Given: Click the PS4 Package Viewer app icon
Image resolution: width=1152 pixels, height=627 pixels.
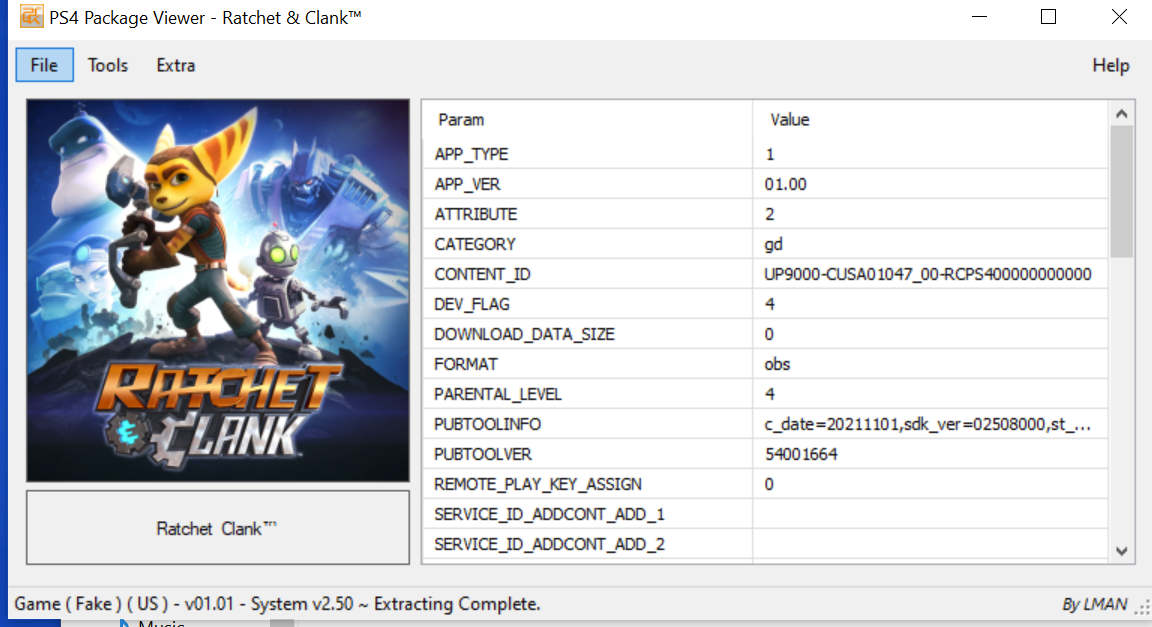Looking at the screenshot, I should point(31,16).
